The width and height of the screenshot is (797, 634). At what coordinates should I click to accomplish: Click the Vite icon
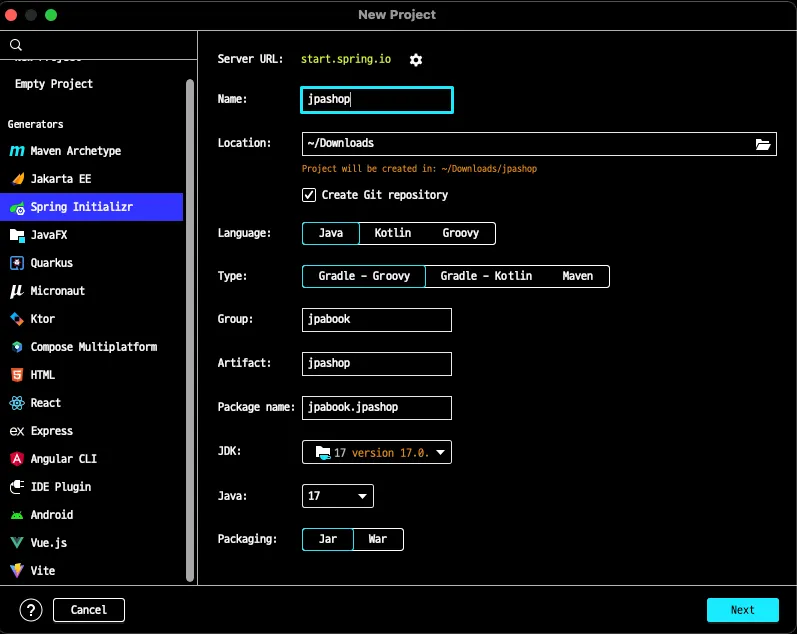(x=17, y=570)
